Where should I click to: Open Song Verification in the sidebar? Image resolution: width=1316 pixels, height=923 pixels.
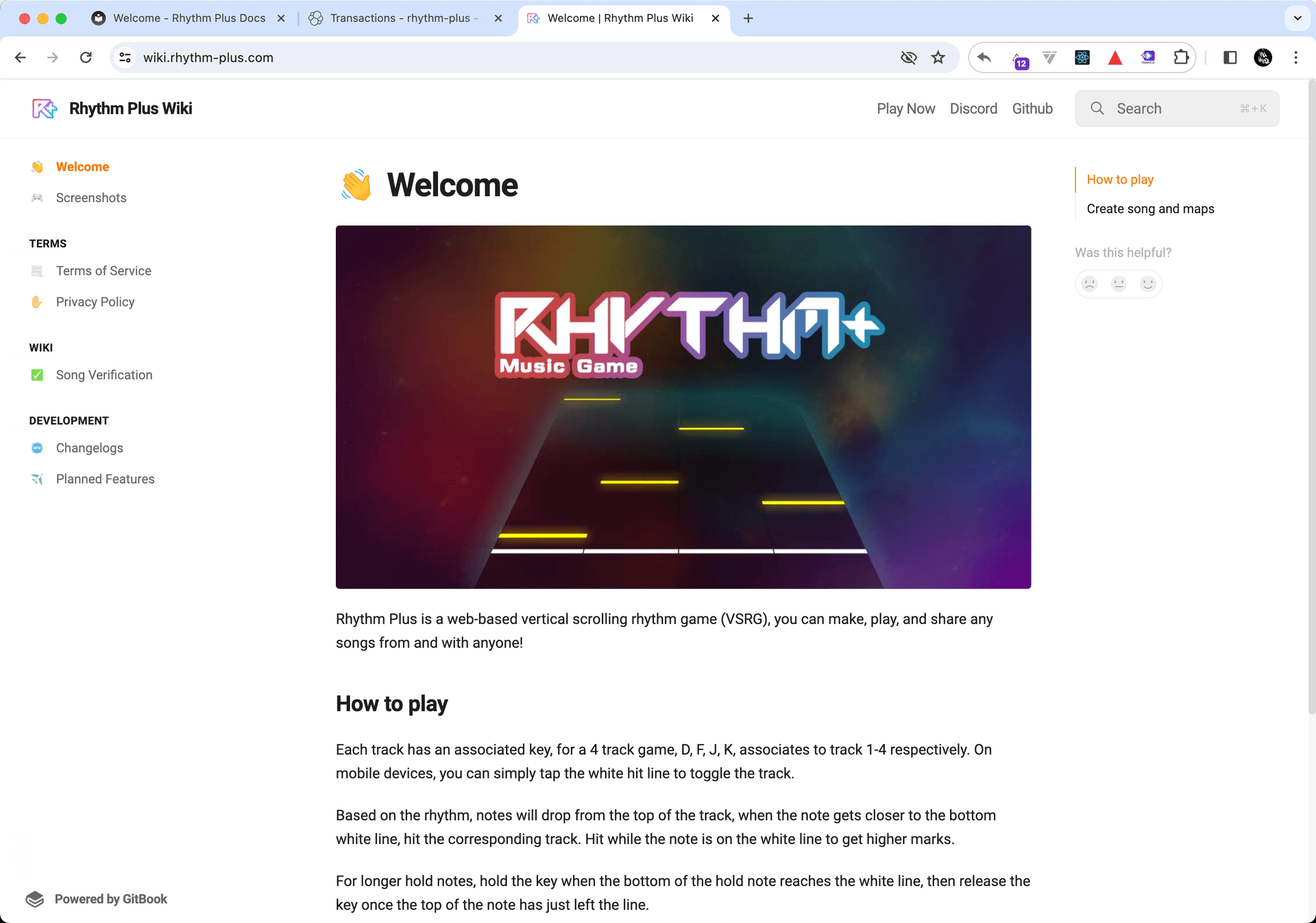point(104,375)
